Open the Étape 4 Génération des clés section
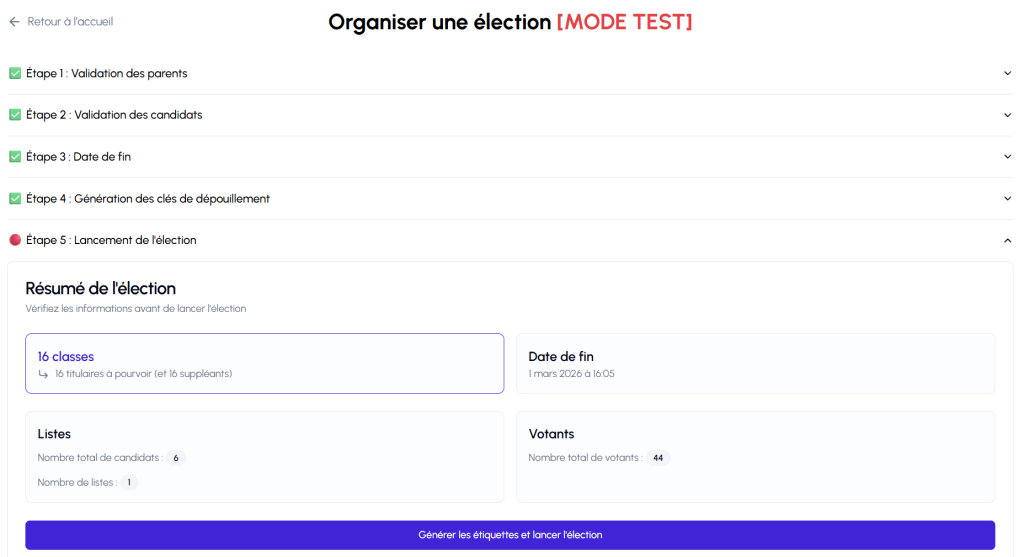 pyautogui.click(x=171, y=199)
